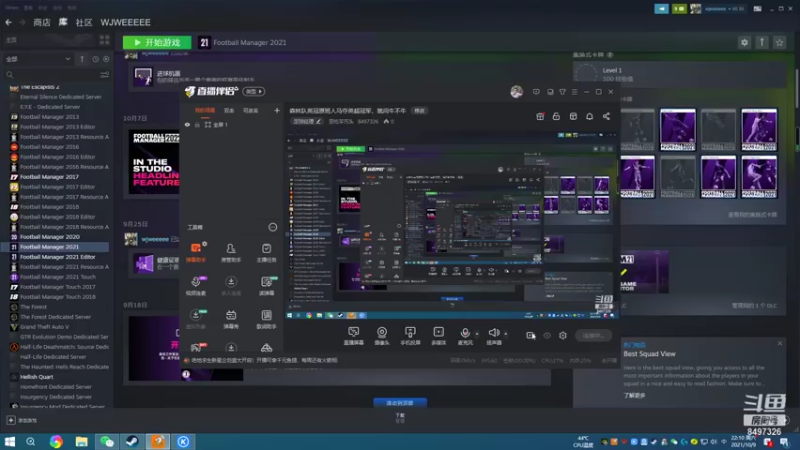The height and width of the screenshot is (450, 800).
Task: Toggle visibility eye of 全屏 1 source
Action: coord(187,124)
